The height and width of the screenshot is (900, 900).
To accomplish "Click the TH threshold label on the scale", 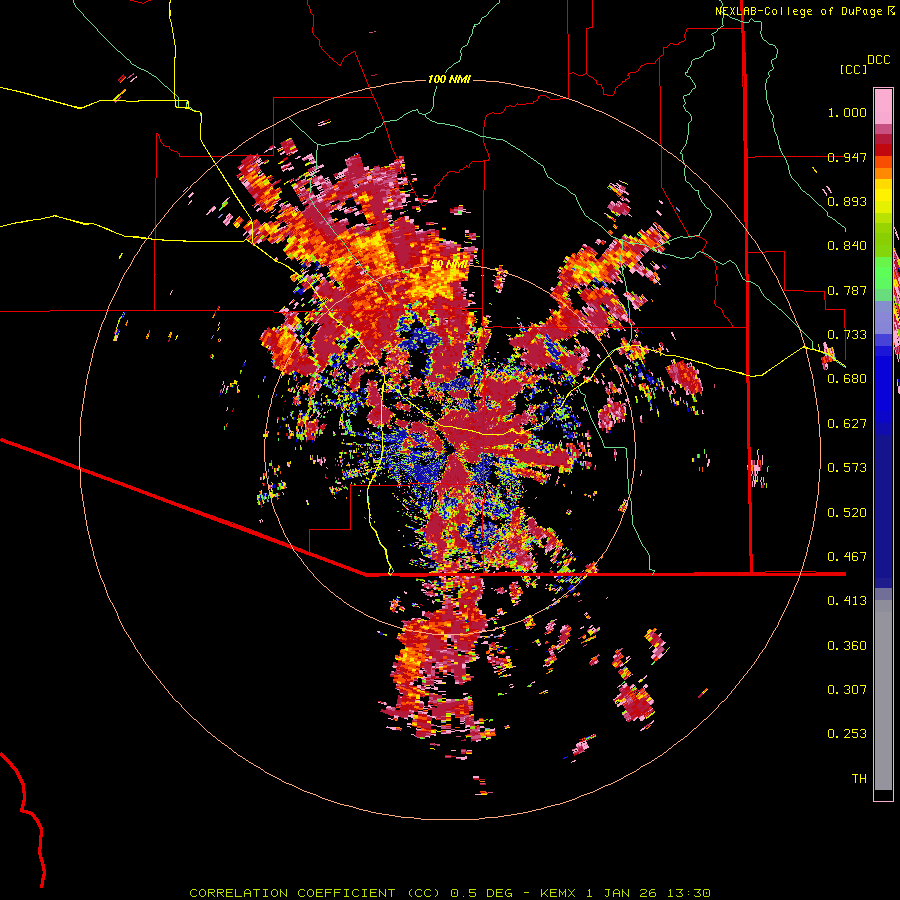I will pyautogui.click(x=859, y=779).
